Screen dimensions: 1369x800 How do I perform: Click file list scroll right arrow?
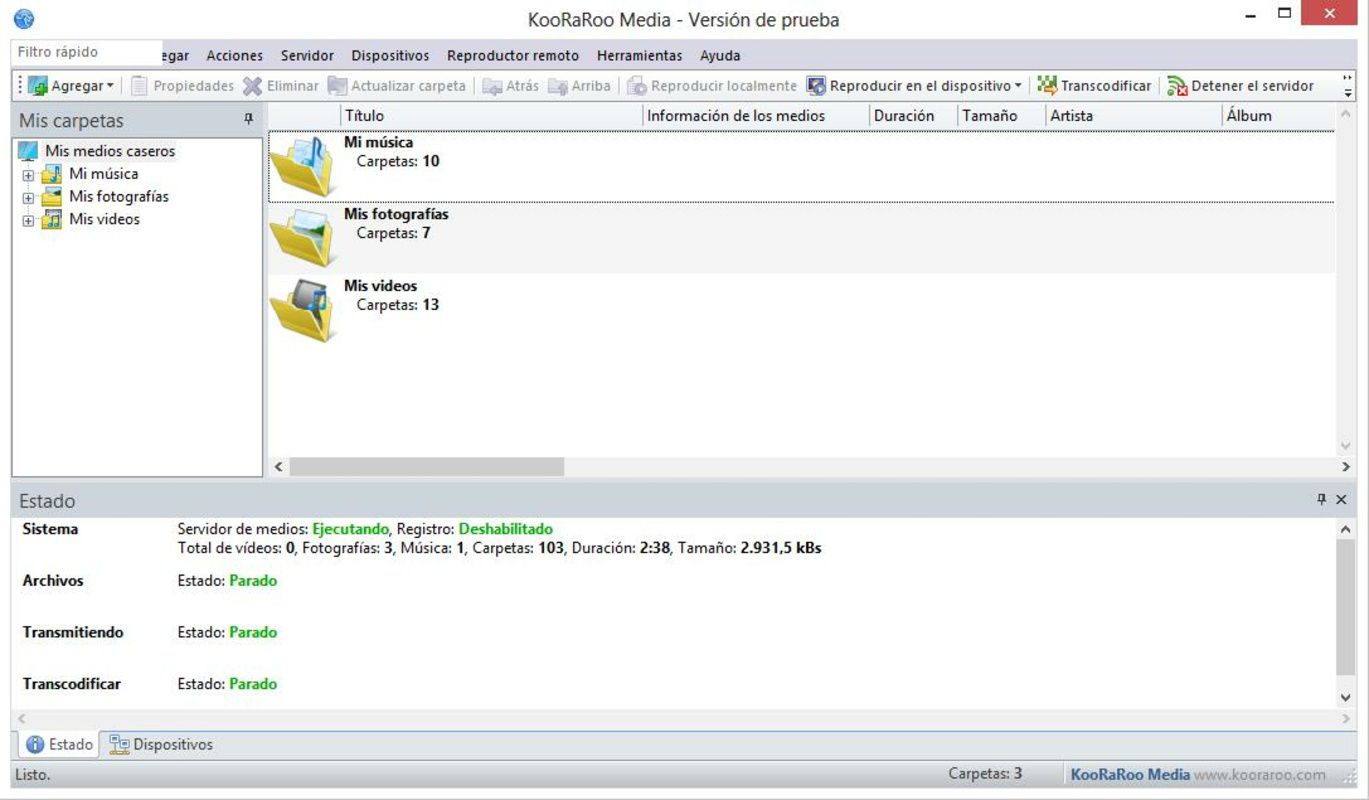1345,467
